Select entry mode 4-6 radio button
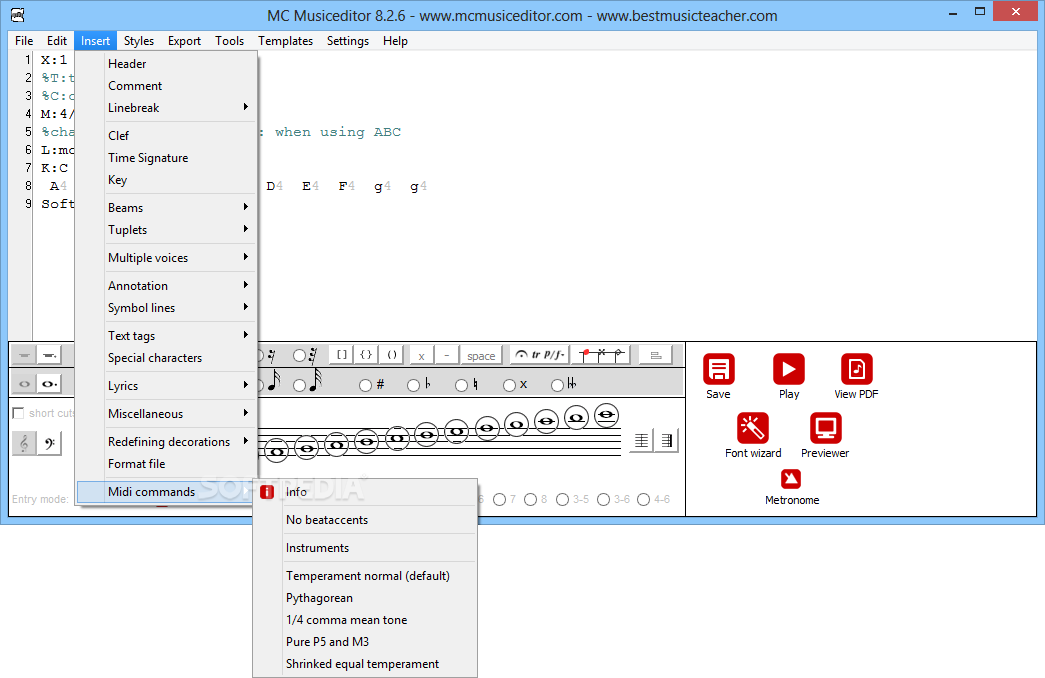This screenshot has width=1045, height=678. [x=643, y=499]
